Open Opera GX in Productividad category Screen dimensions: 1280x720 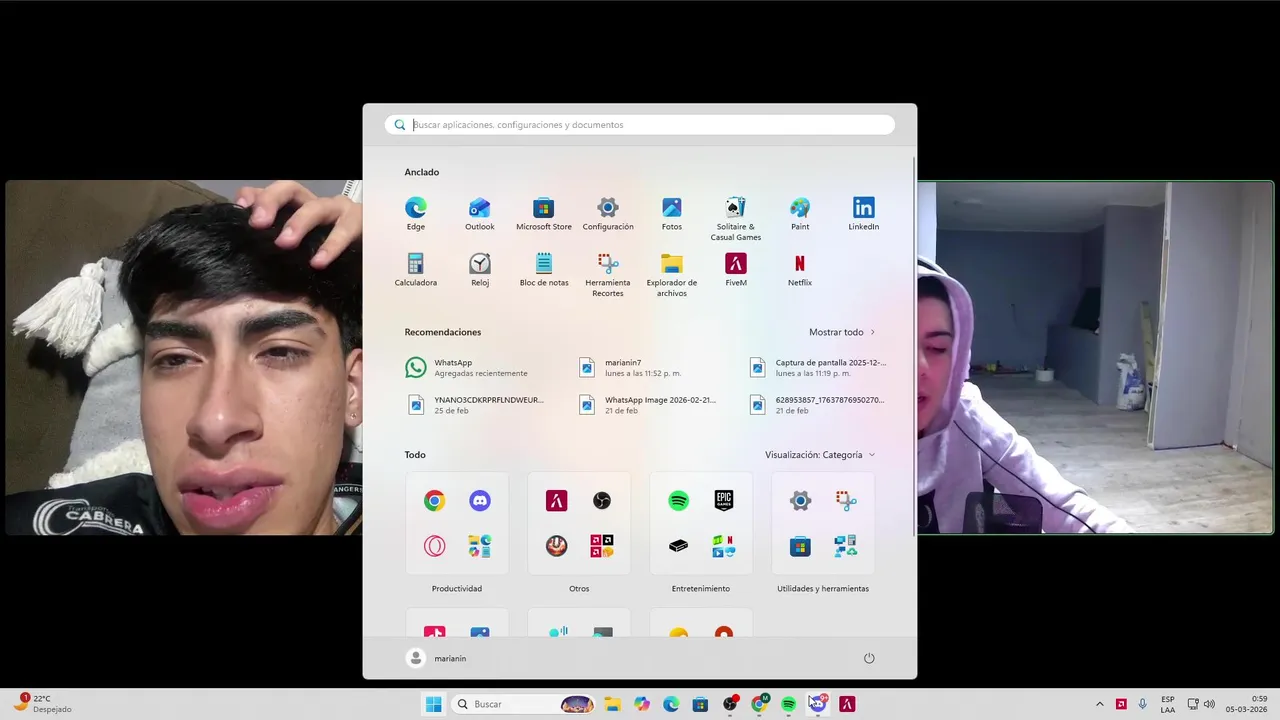434,546
